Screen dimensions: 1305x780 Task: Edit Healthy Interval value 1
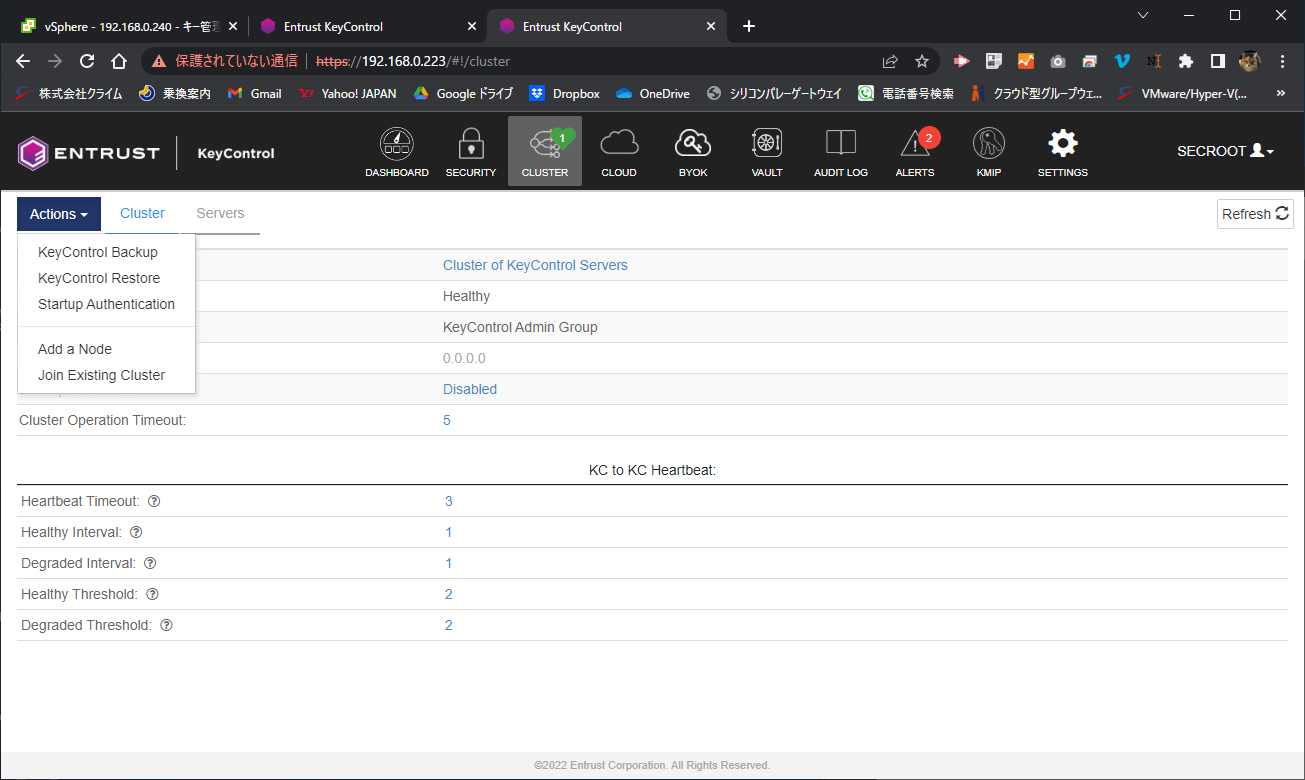coord(449,532)
